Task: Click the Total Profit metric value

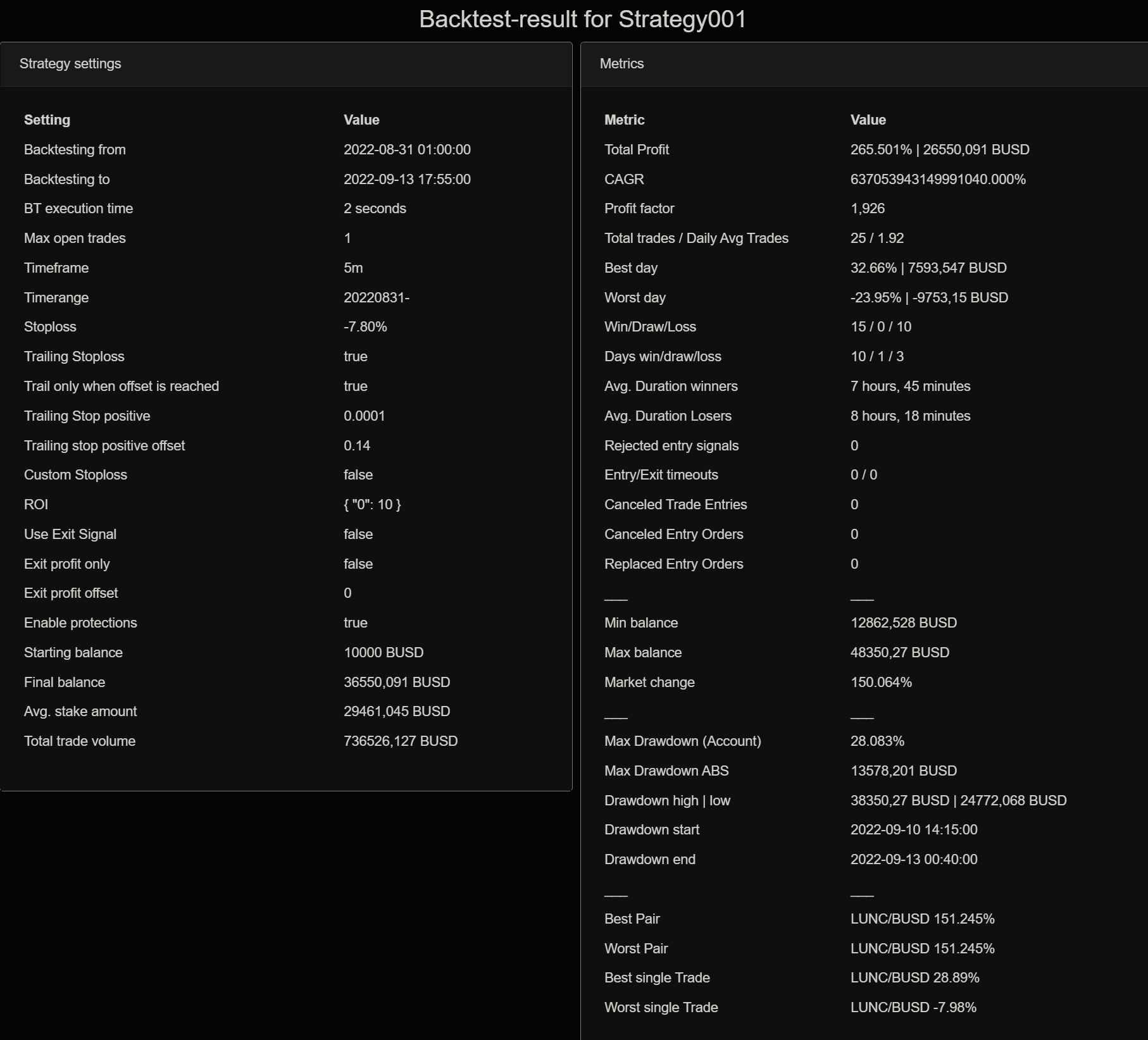Action: tap(939, 149)
